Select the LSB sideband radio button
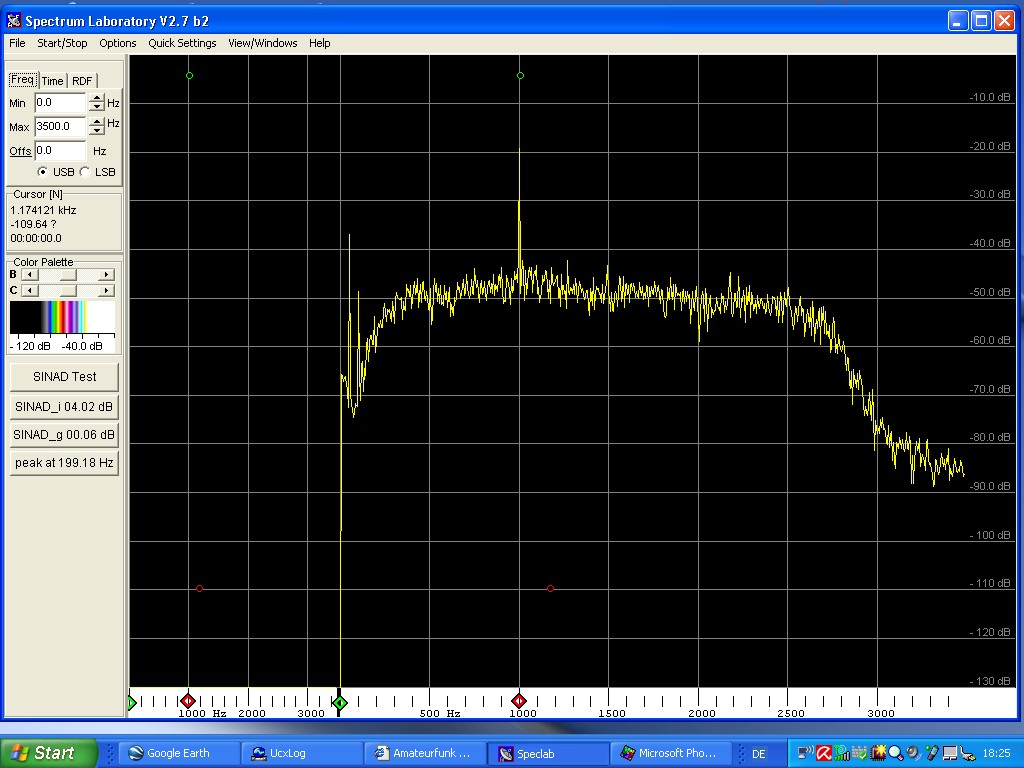Image resolution: width=1024 pixels, height=768 pixels. point(84,171)
